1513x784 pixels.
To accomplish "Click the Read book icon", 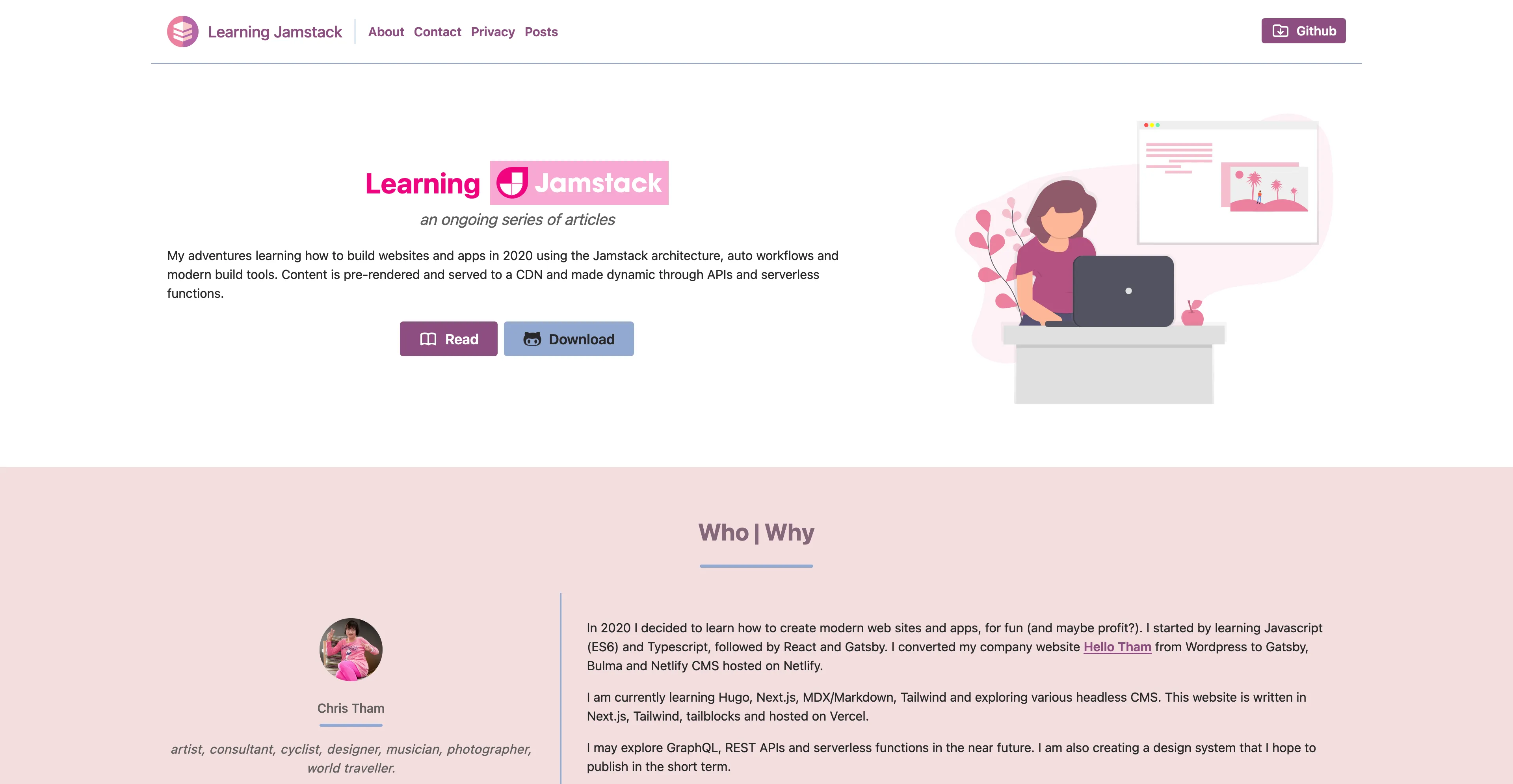I will pyautogui.click(x=427, y=338).
